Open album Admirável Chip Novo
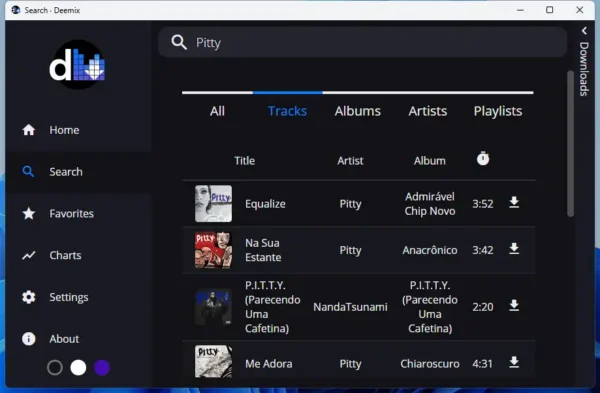Viewport: 600px width, 393px height. 430,204
